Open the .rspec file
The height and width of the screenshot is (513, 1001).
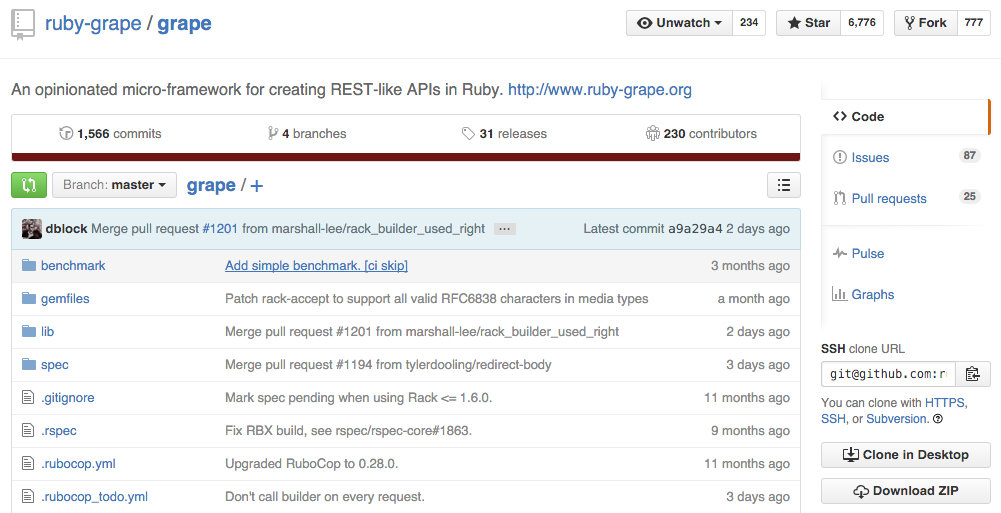(59, 431)
